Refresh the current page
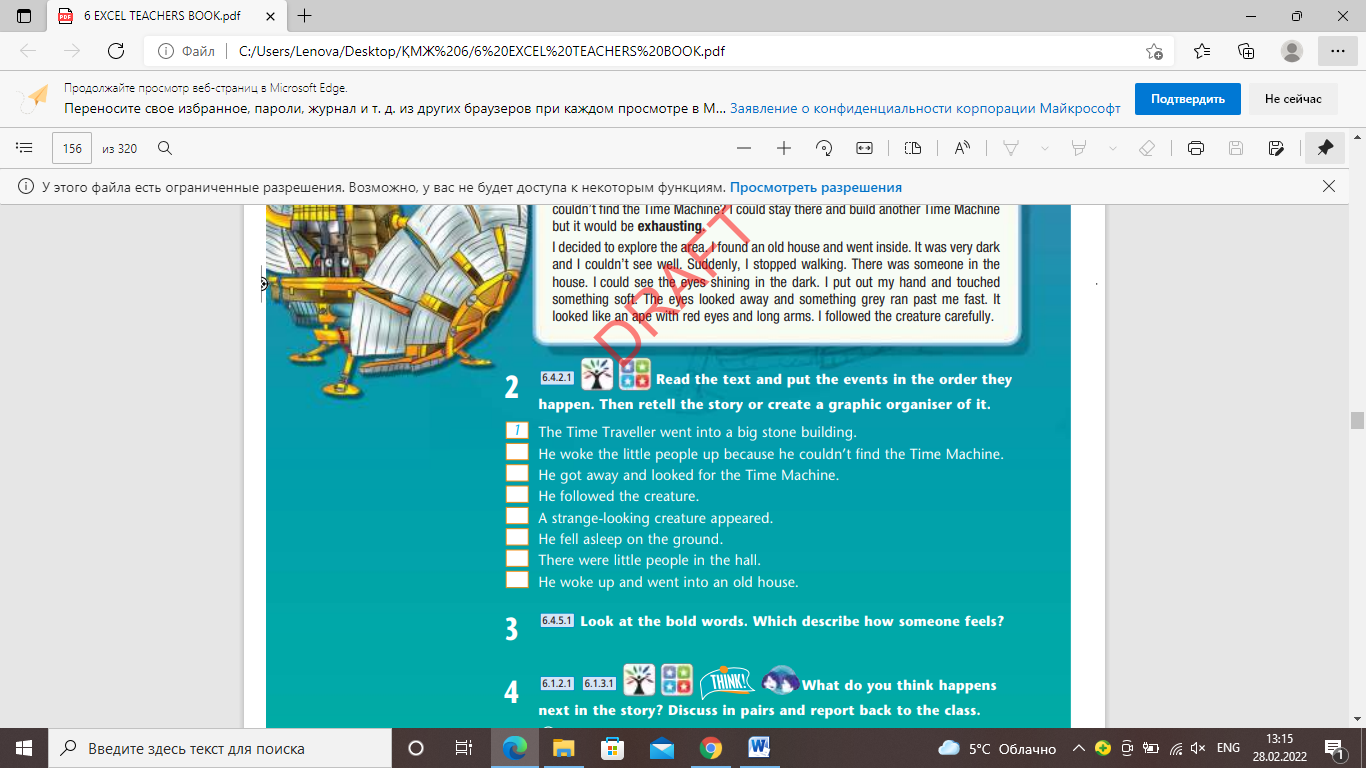This screenshot has height=768, width=1366. coord(116,51)
